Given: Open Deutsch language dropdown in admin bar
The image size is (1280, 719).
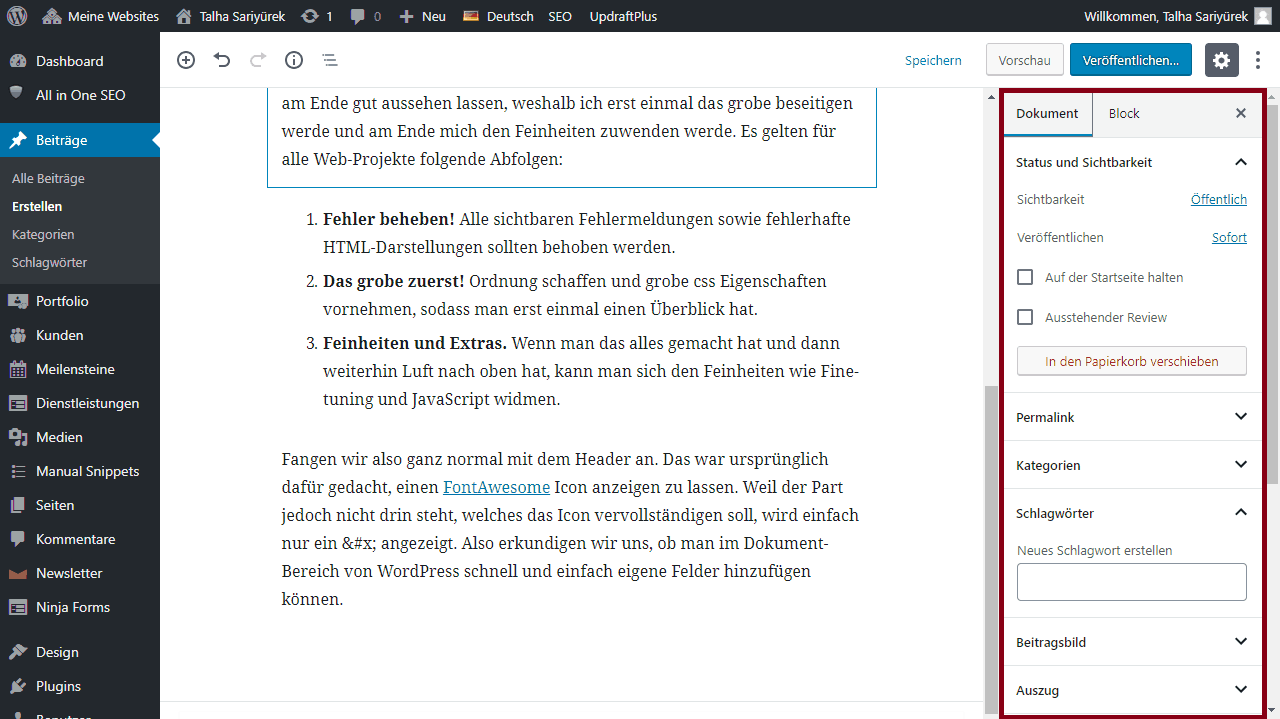Looking at the screenshot, I should pyautogui.click(x=497, y=16).
